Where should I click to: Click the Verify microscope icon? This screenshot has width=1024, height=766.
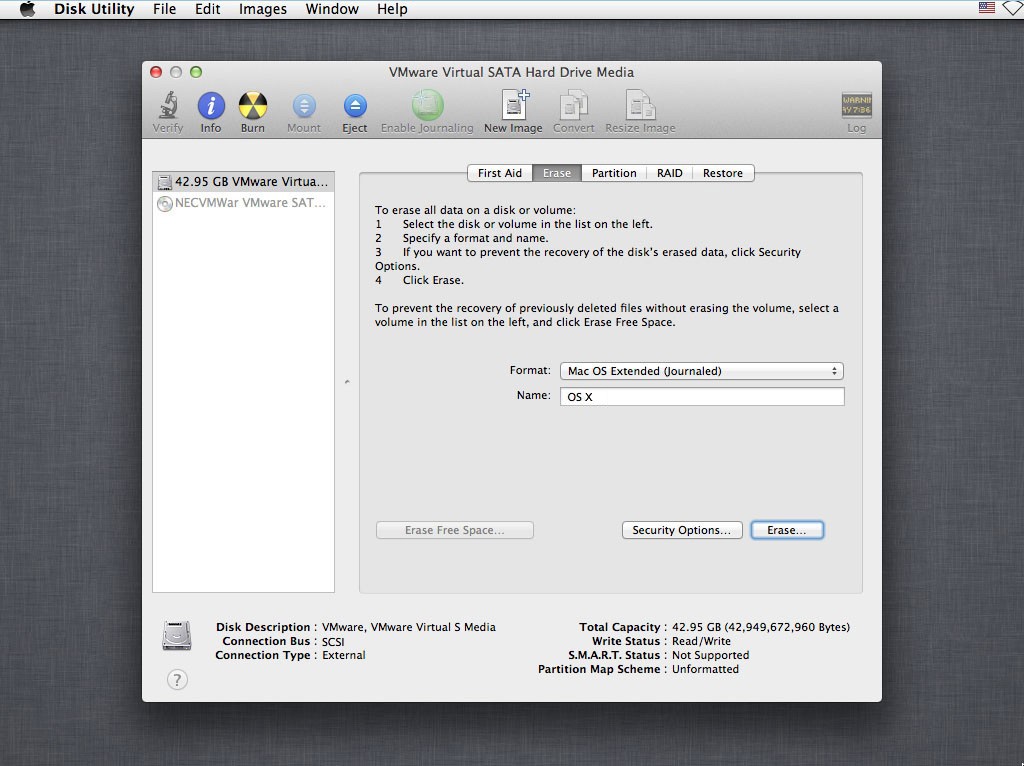[168, 105]
